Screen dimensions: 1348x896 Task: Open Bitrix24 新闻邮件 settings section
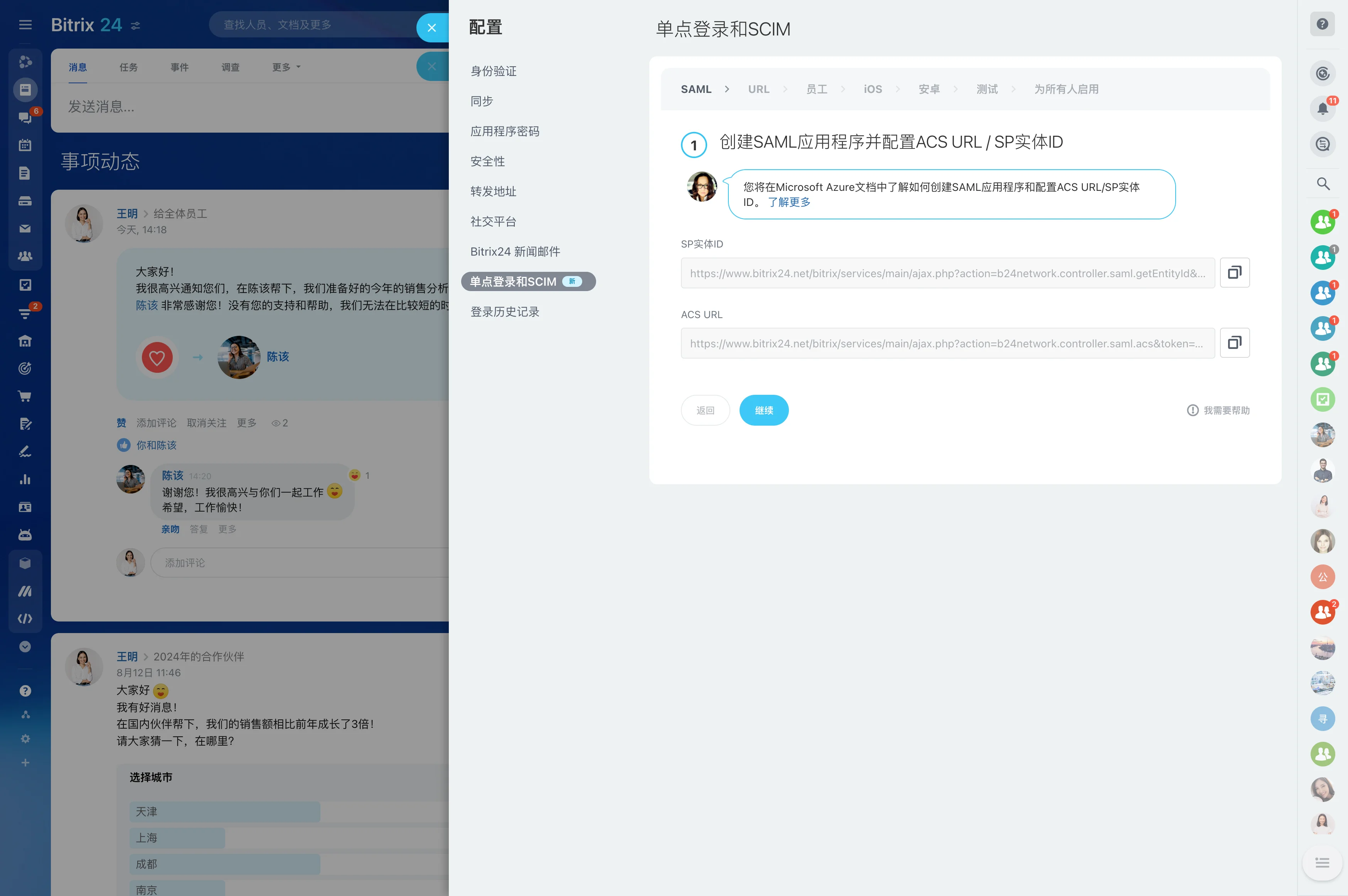(515, 251)
